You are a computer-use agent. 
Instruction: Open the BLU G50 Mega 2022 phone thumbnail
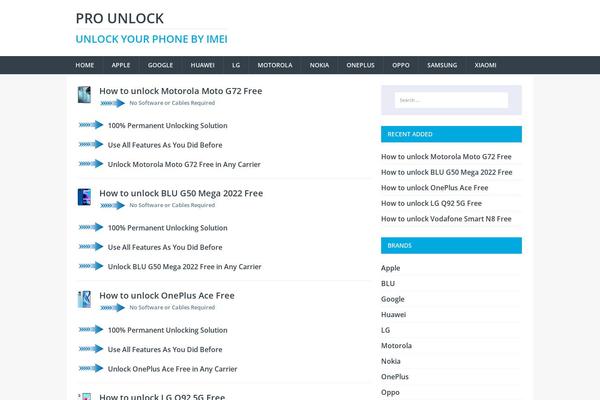[x=84, y=197]
